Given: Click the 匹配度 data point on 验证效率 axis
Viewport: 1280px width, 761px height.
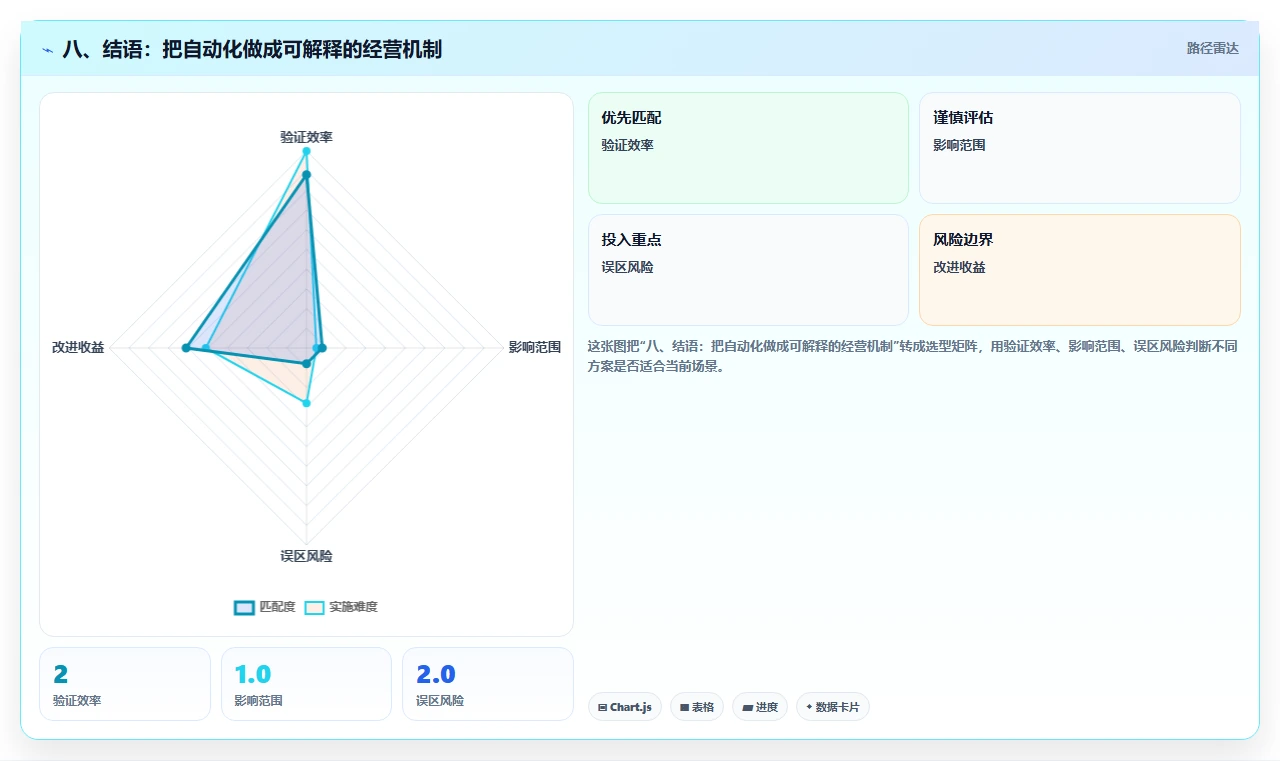Looking at the screenshot, I should (306, 175).
